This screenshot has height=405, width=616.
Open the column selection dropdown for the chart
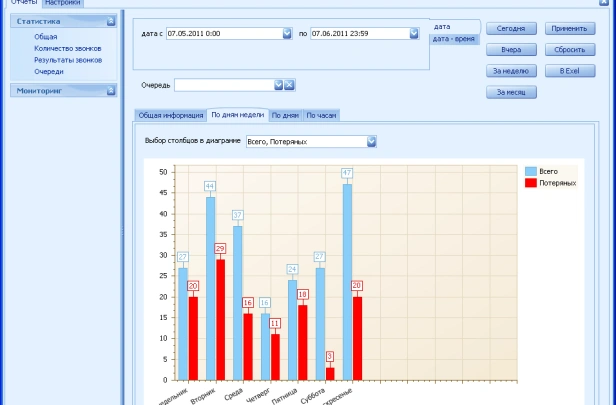[371, 141]
